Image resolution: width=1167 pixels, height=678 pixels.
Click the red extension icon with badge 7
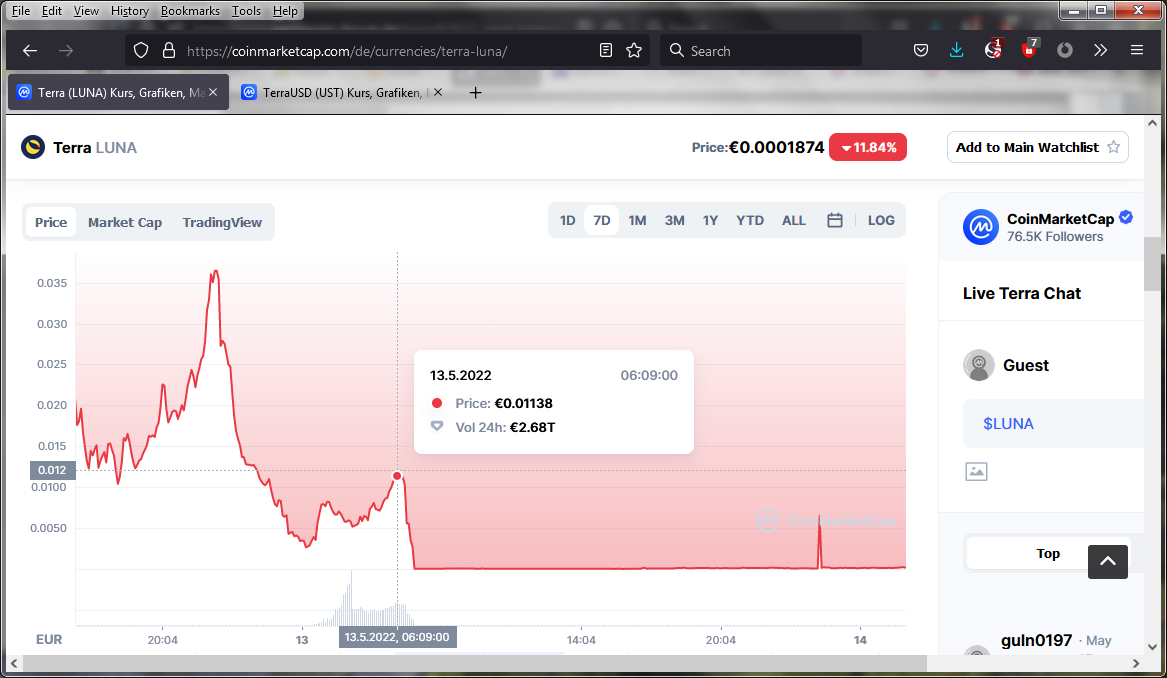coord(1029,49)
